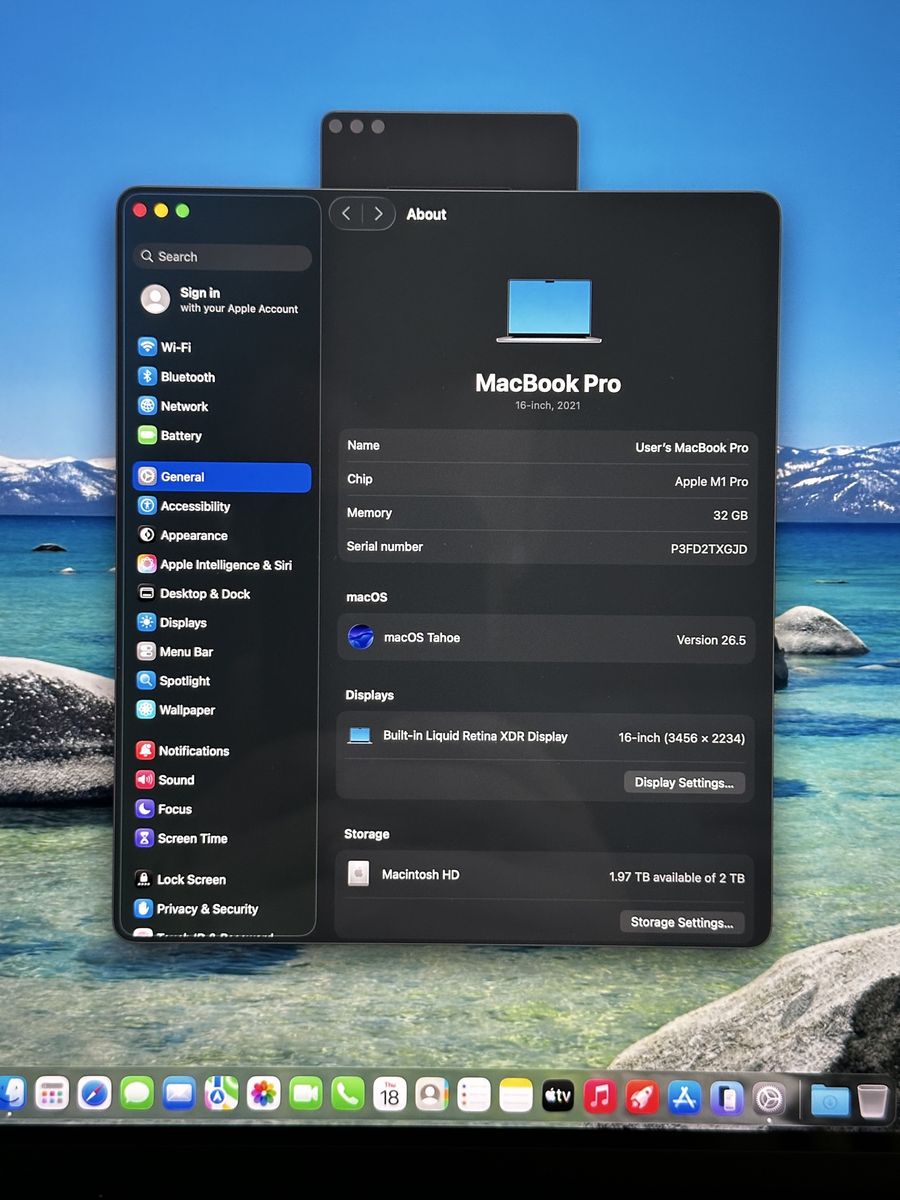The width and height of the screenshot is (900, 1200).
Task: Open FaceTime from the Dock
Action: coord(306,1094)
